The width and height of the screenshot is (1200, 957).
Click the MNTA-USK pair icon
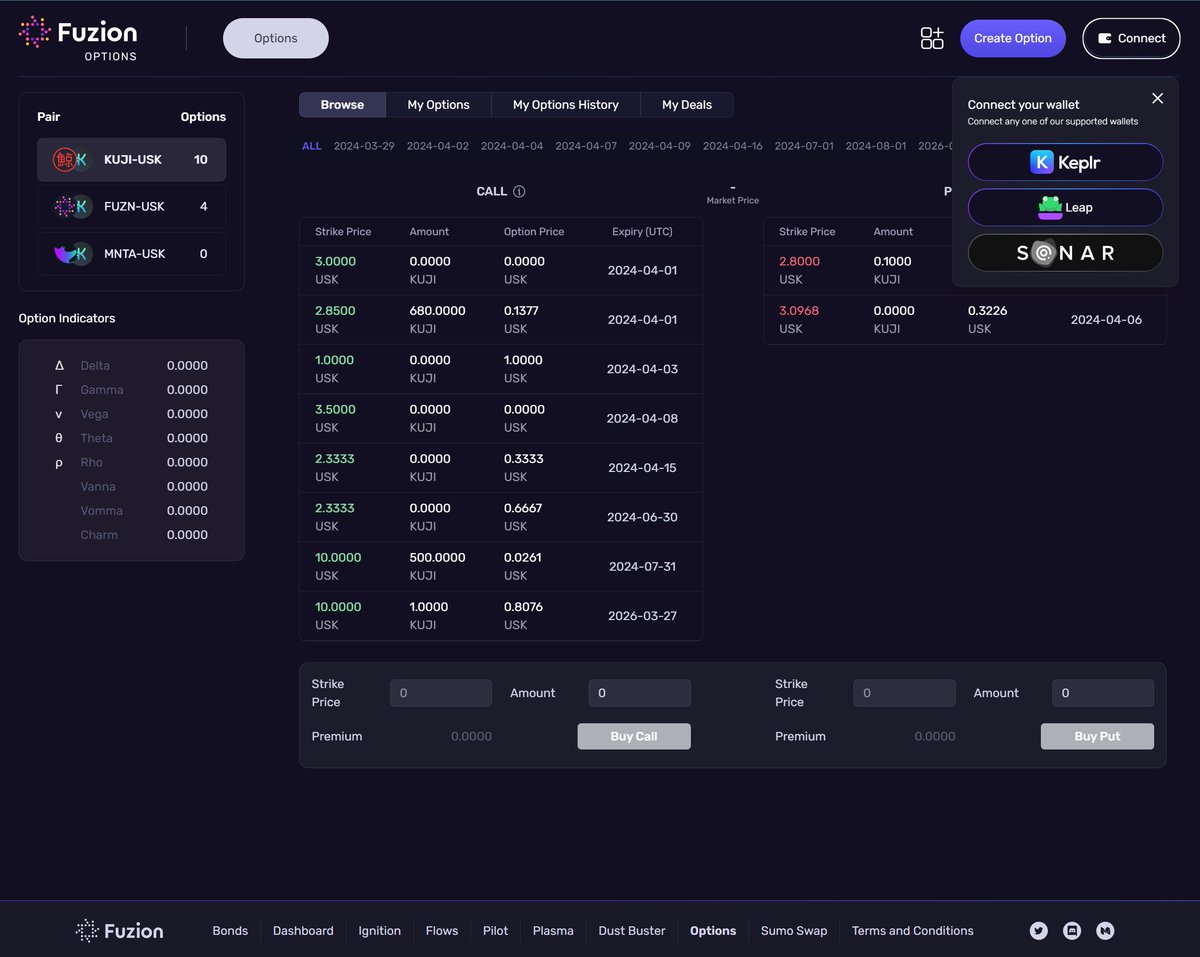point(72,254)
